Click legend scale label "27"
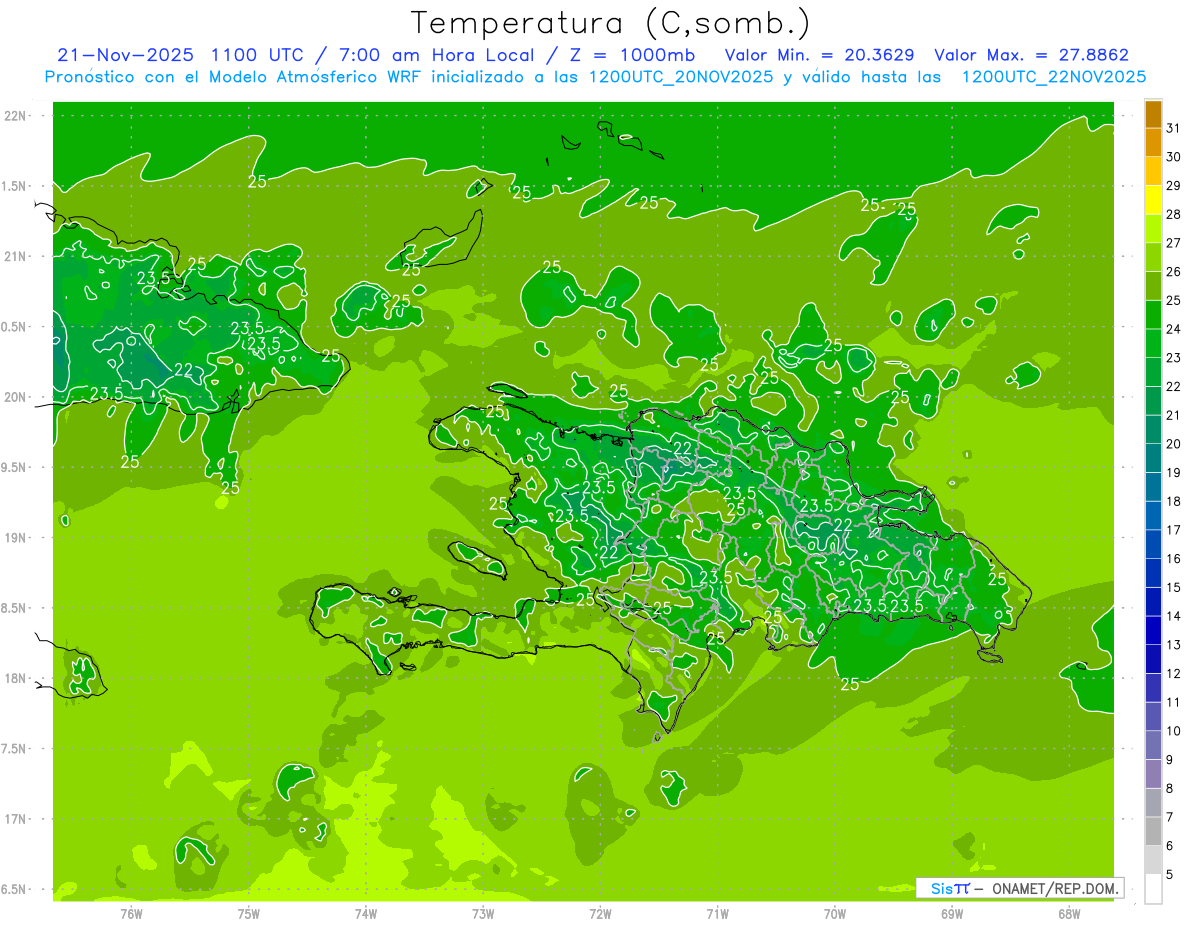This screenshot has width=1200, height=927. pyautogui.click(x=1174, y=243)
